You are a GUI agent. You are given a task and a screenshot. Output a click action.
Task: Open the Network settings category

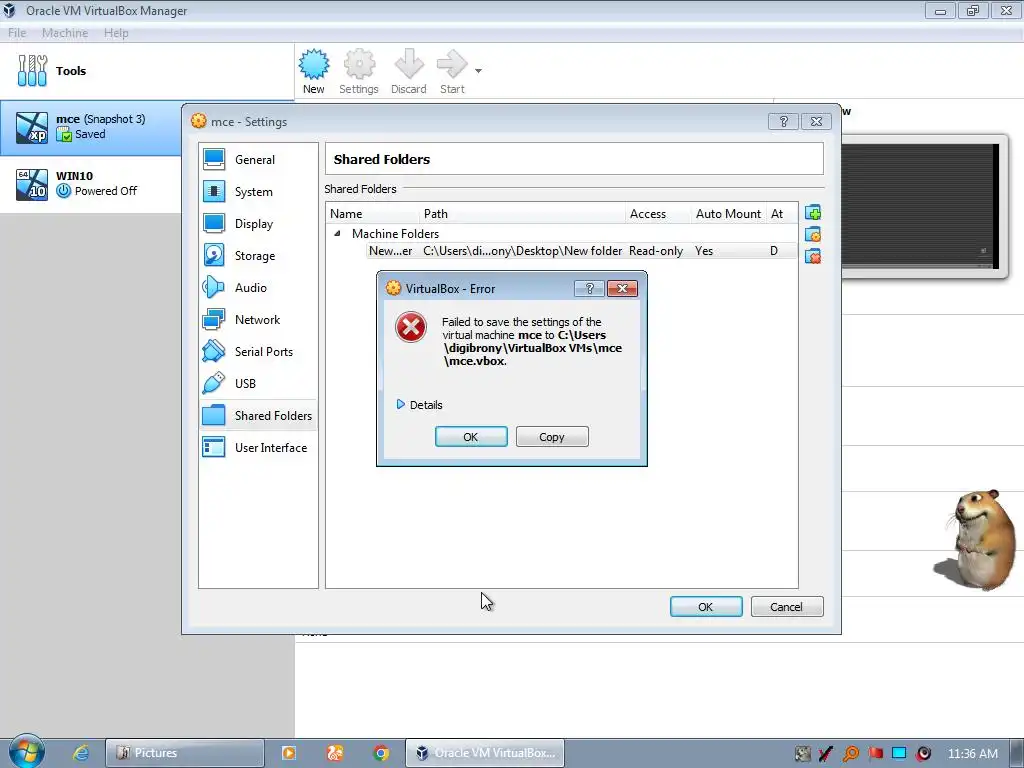click(258, 319)
